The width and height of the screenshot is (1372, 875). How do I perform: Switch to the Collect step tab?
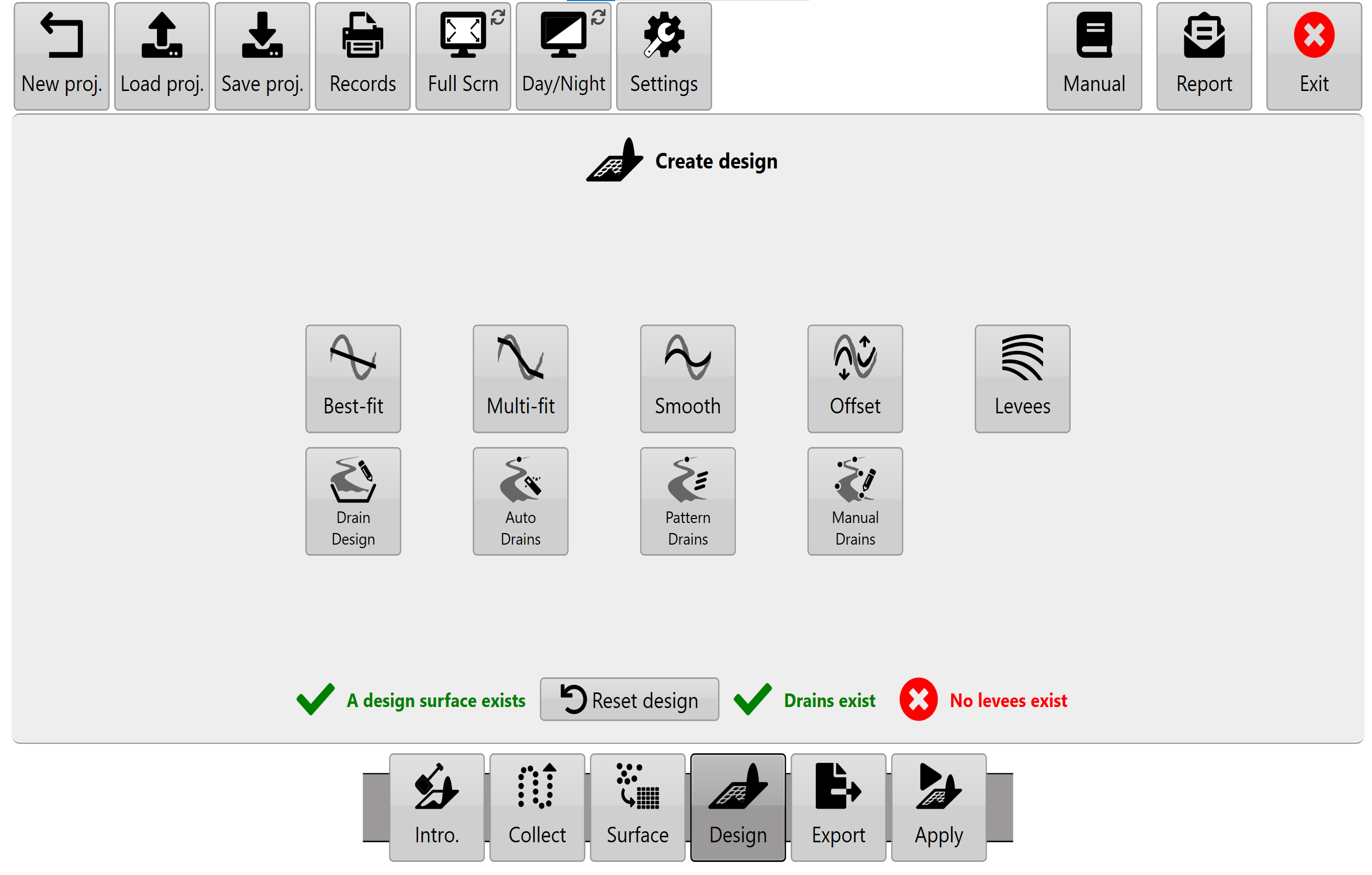pos(537,807)
